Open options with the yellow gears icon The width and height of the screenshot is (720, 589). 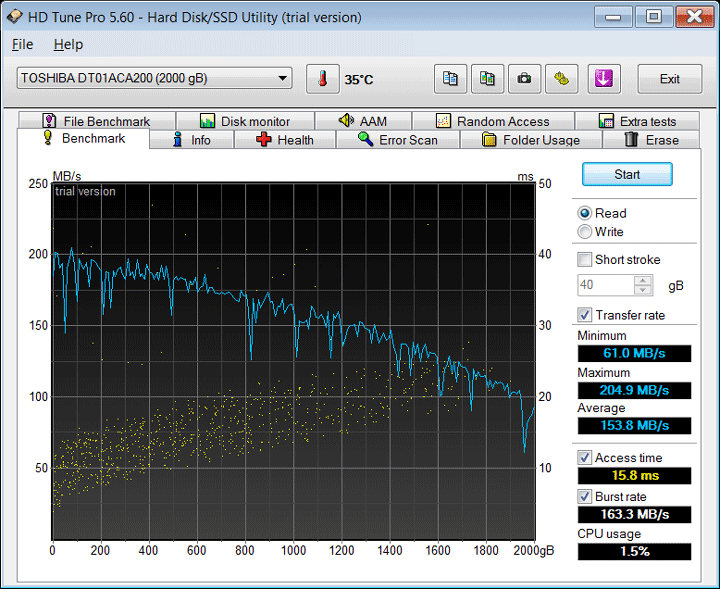pyautogui.click(x=561, y=79)
